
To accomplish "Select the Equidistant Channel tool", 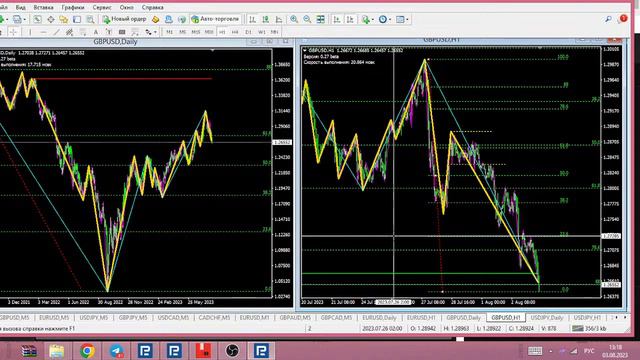I will click(69, 32).
